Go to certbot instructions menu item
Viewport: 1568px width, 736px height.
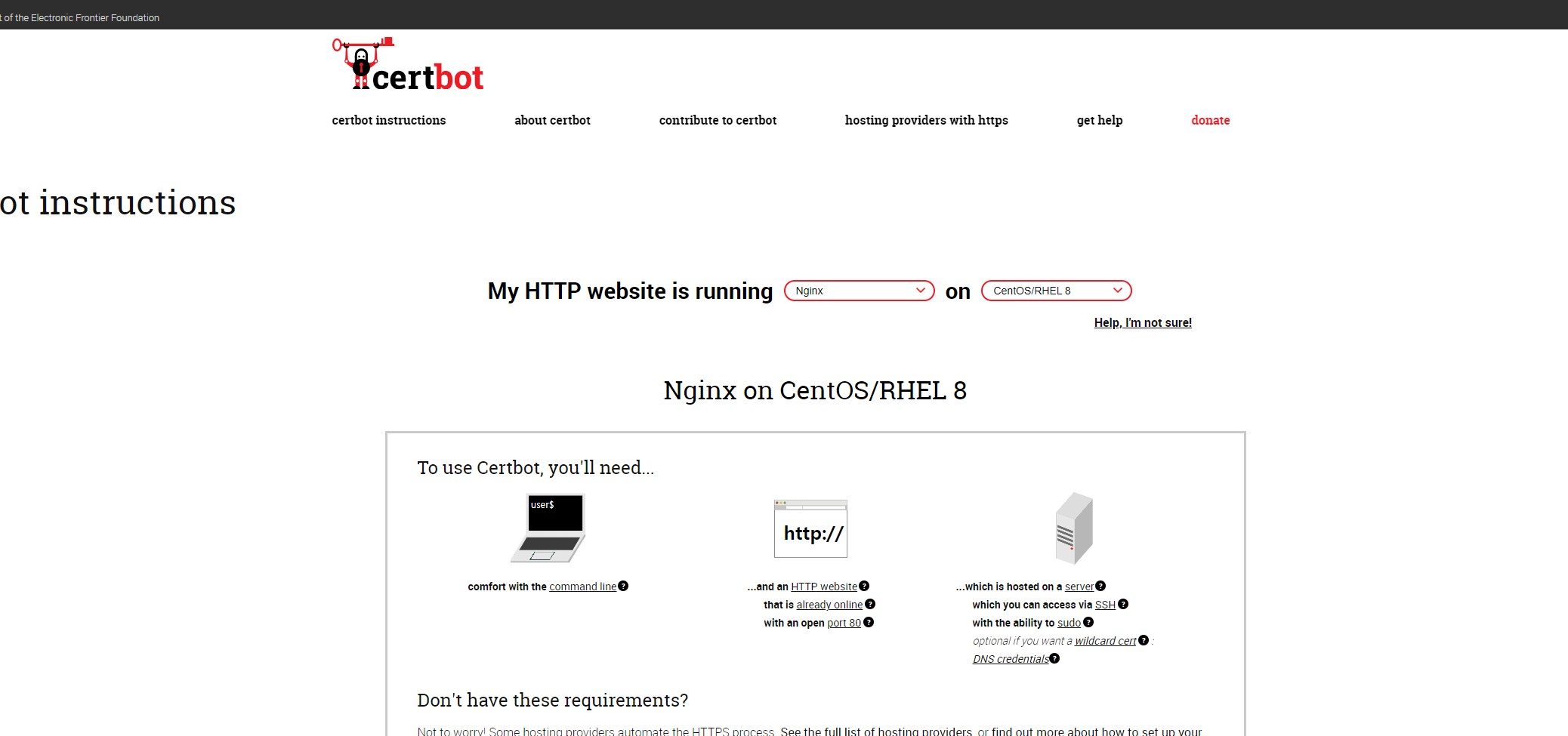[389, 120]
